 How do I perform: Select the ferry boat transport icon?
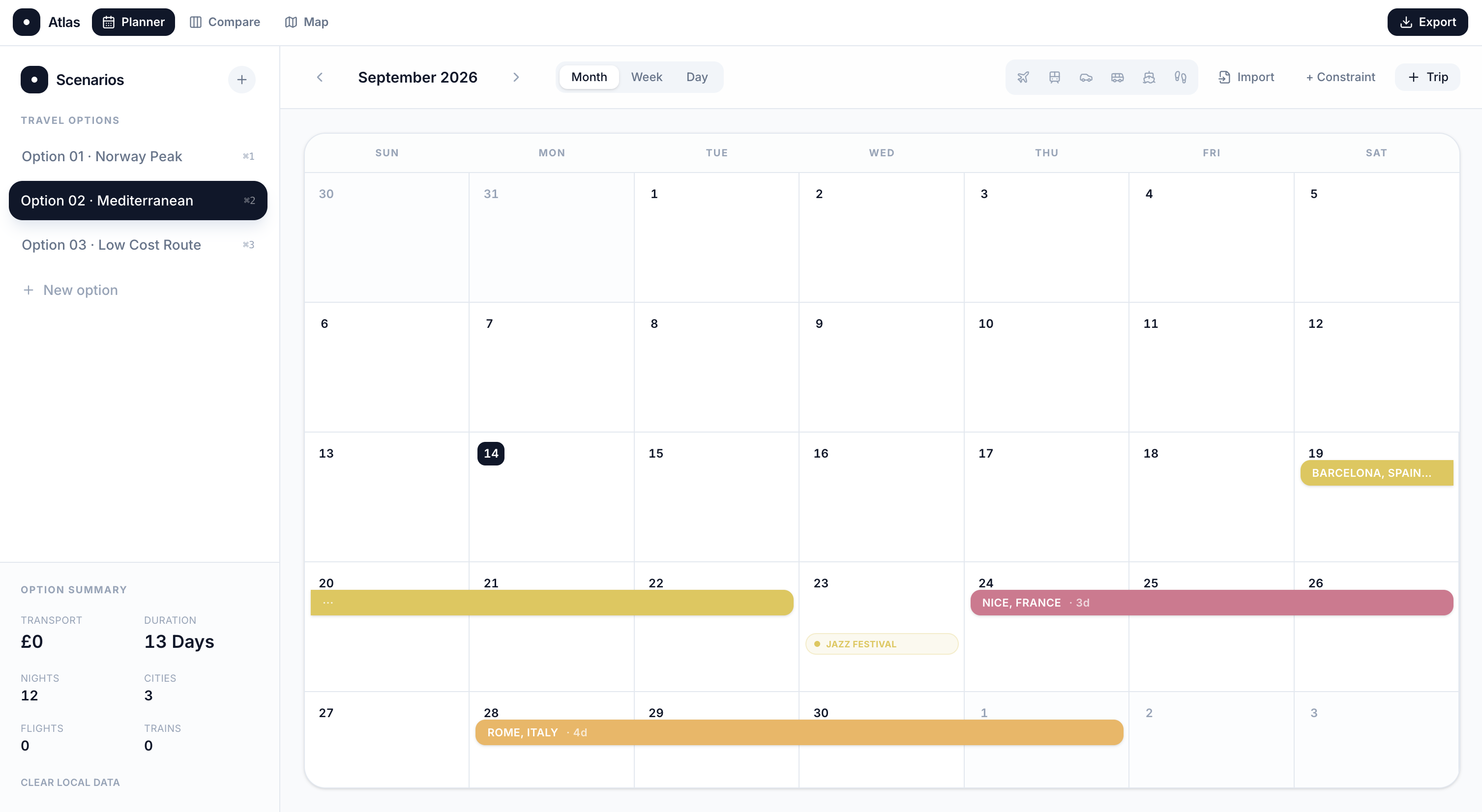point(1149,77)
